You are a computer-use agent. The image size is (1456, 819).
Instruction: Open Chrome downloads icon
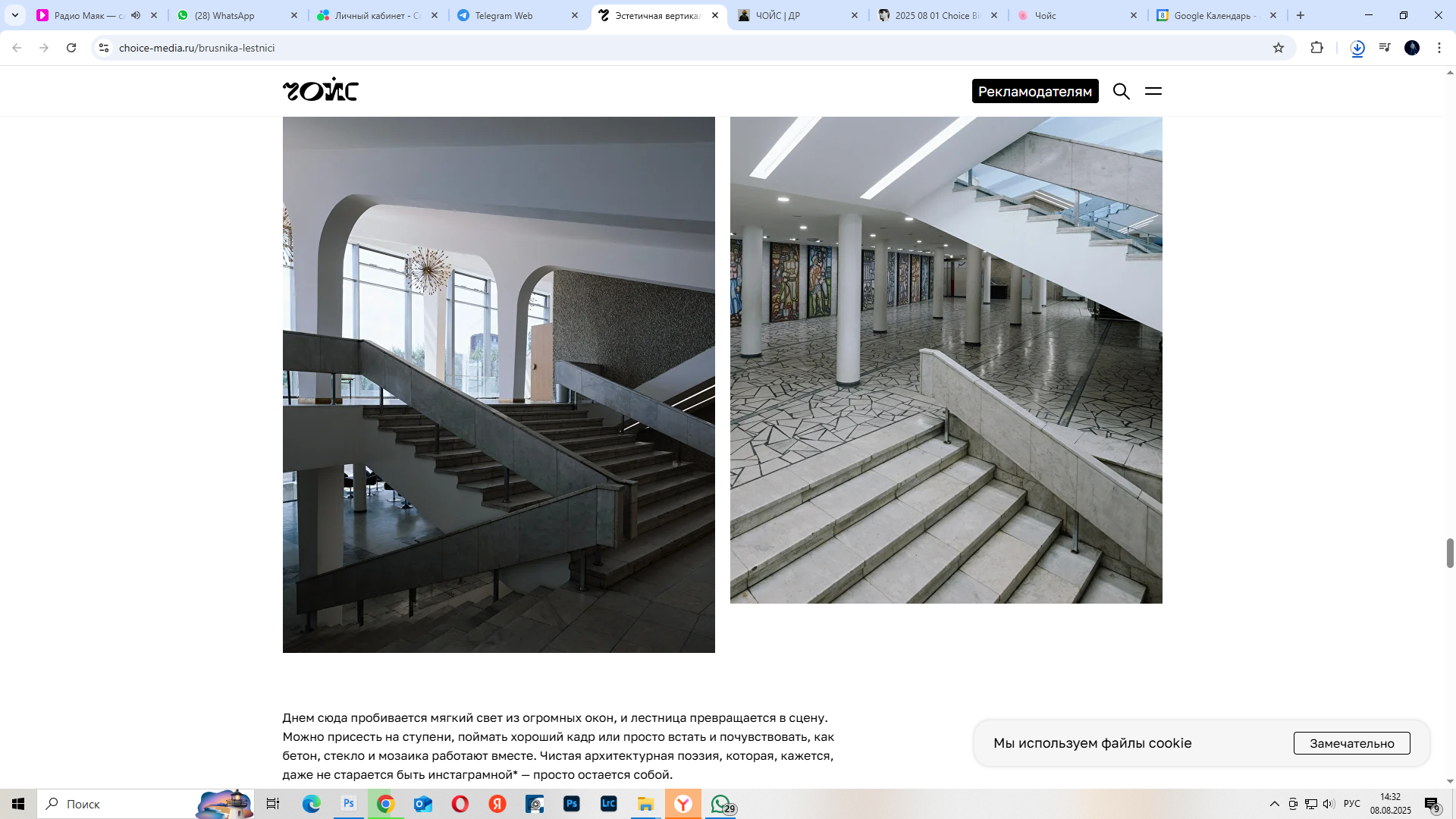click(x=1357, y=48)
